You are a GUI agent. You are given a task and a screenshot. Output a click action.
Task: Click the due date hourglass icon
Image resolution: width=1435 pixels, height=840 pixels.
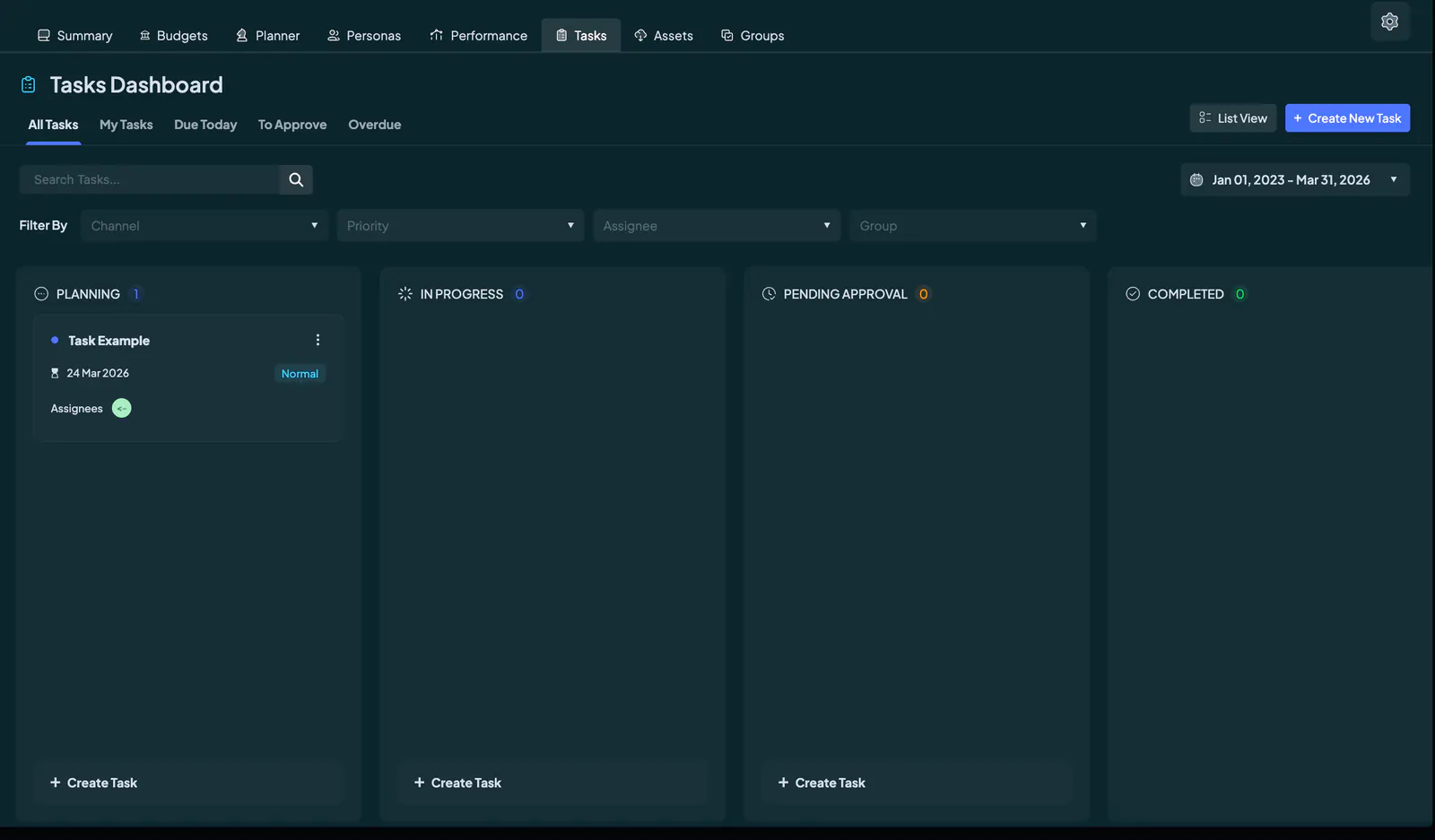pos(55,373)
